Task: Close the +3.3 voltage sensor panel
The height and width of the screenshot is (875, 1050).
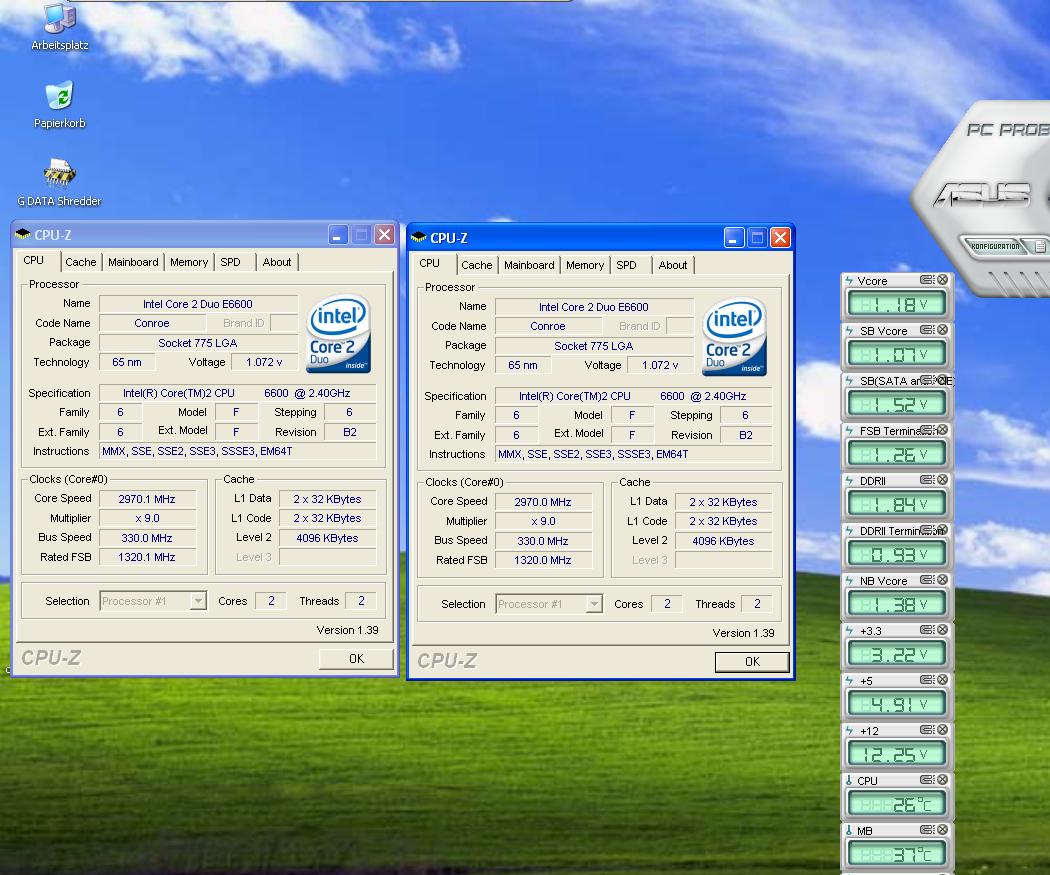Action: 942,630
